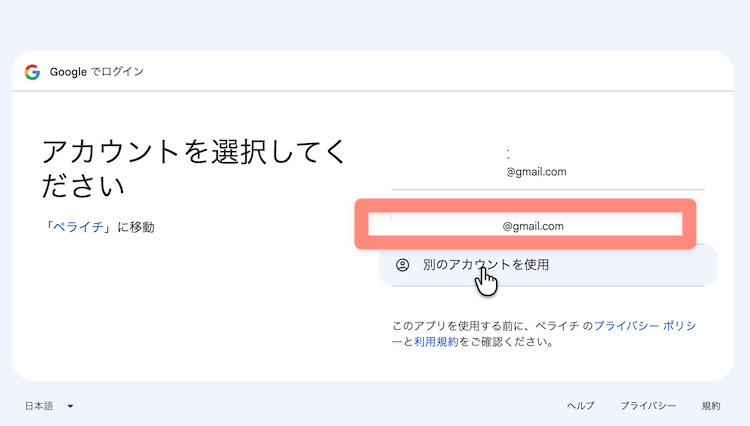The width and height of the screenshot is (750, 426).
Task: Open the 利用規約 link
Action: 436,342
